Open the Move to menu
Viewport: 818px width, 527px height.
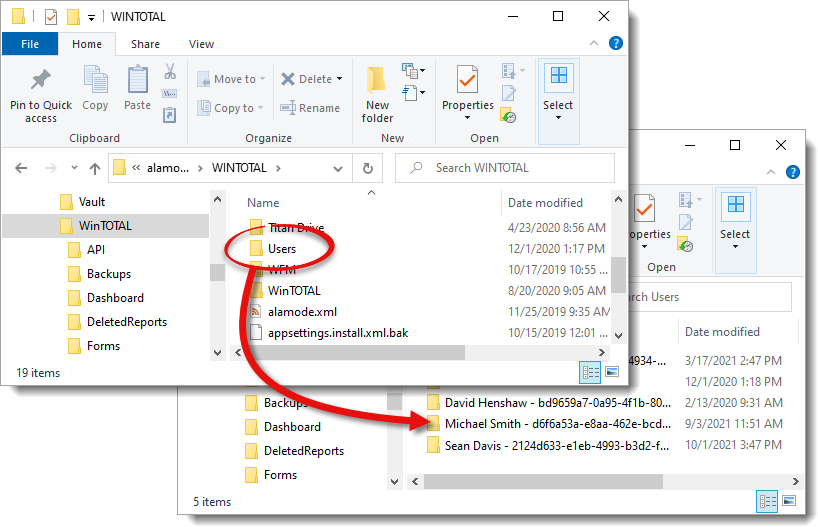click(232, 79)
